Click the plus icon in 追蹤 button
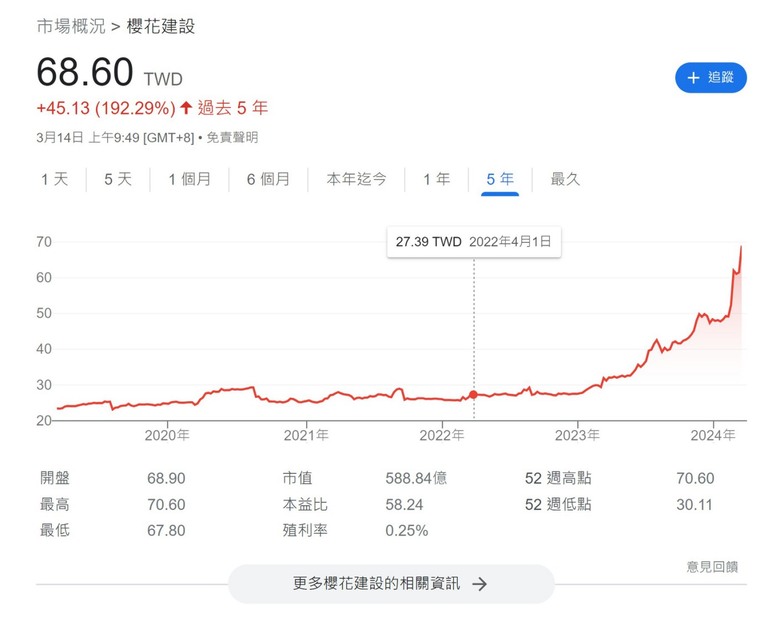Viewport: 780px width, 641px height. pyautogui.click(x=693, y=78)
